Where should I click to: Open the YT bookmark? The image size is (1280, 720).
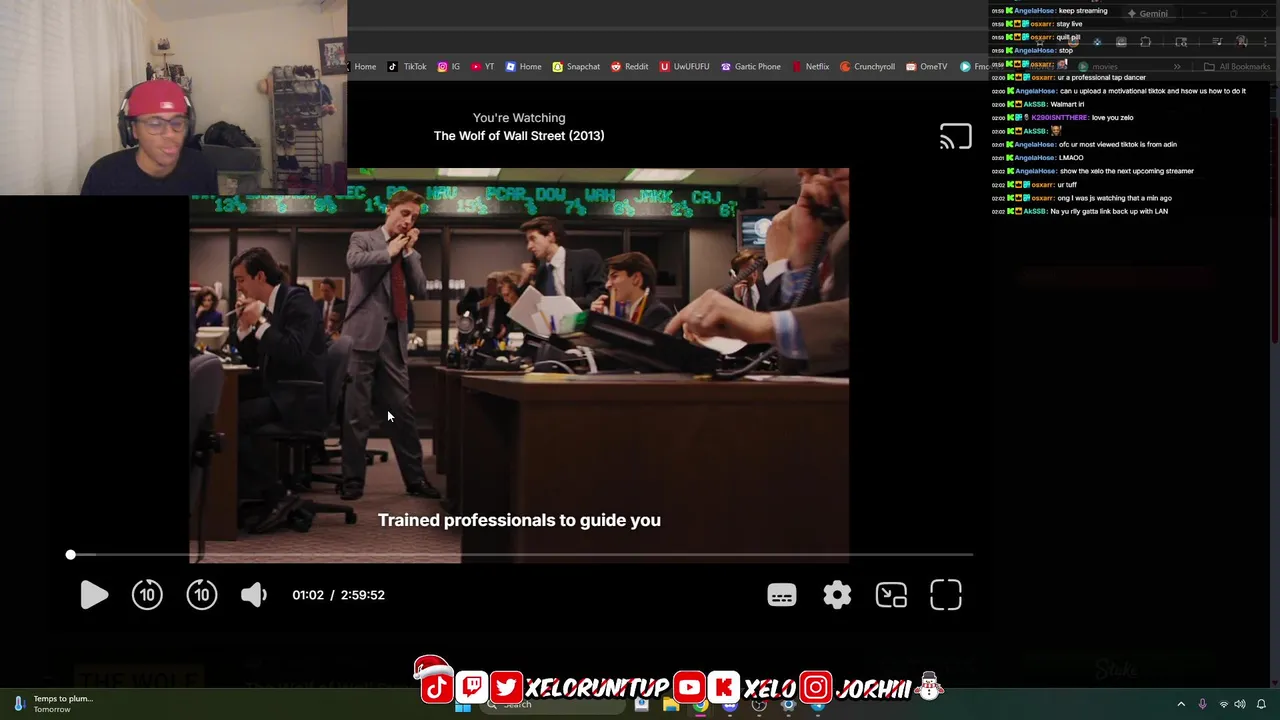click(x=482, y=67)
